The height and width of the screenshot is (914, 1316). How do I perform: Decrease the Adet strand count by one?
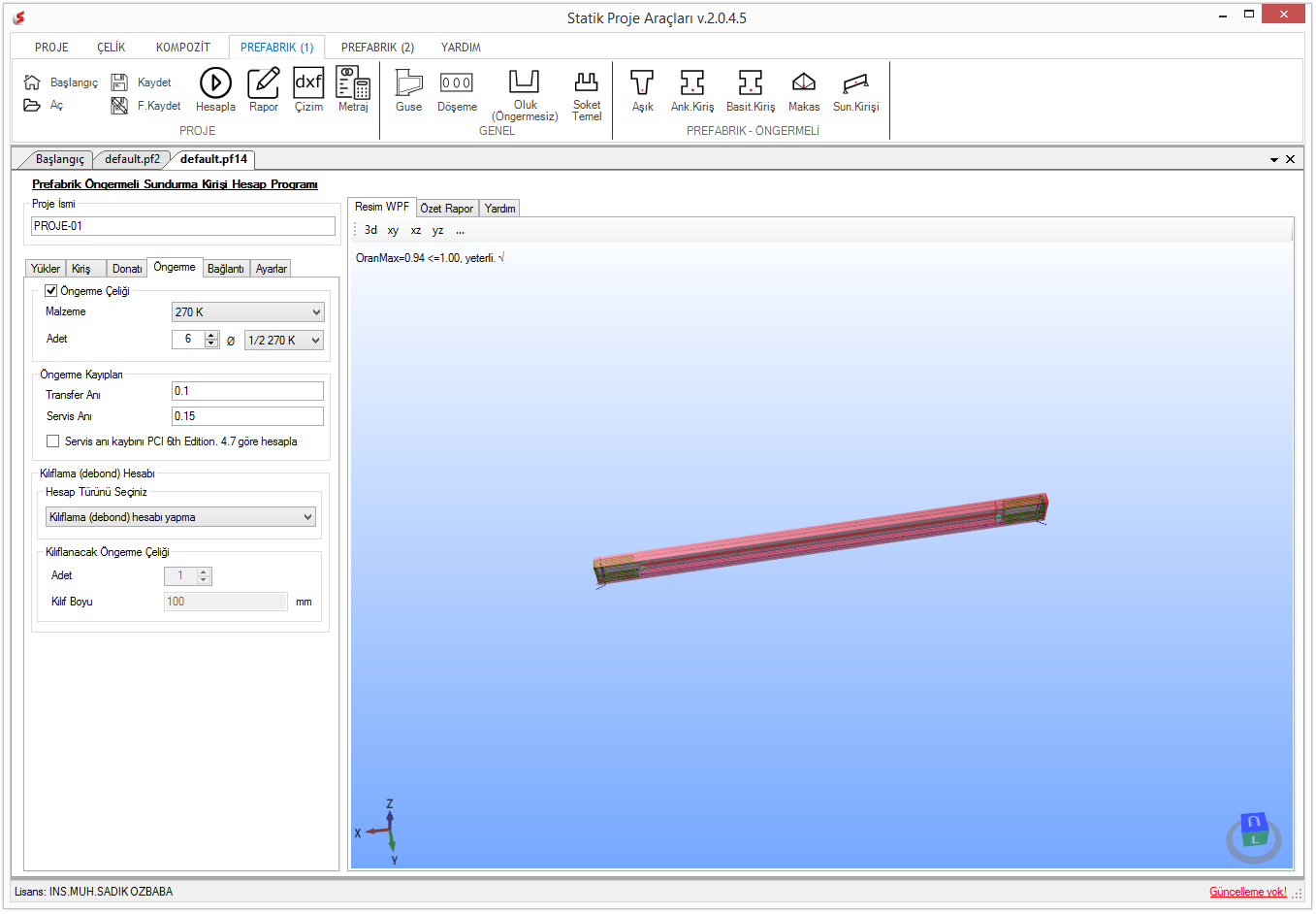[x=211, y=343]
